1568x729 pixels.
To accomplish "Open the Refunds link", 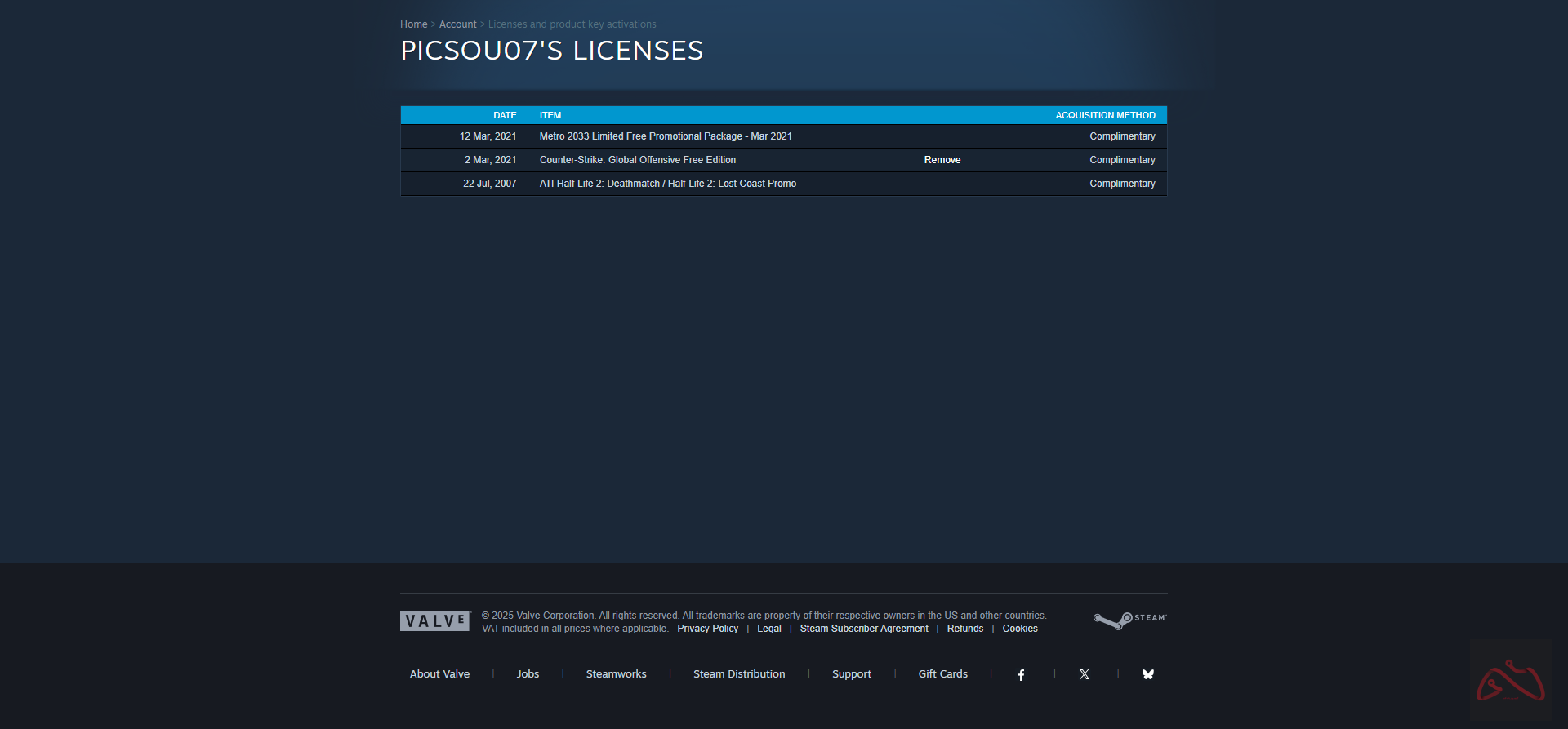I will coord(964,629).
